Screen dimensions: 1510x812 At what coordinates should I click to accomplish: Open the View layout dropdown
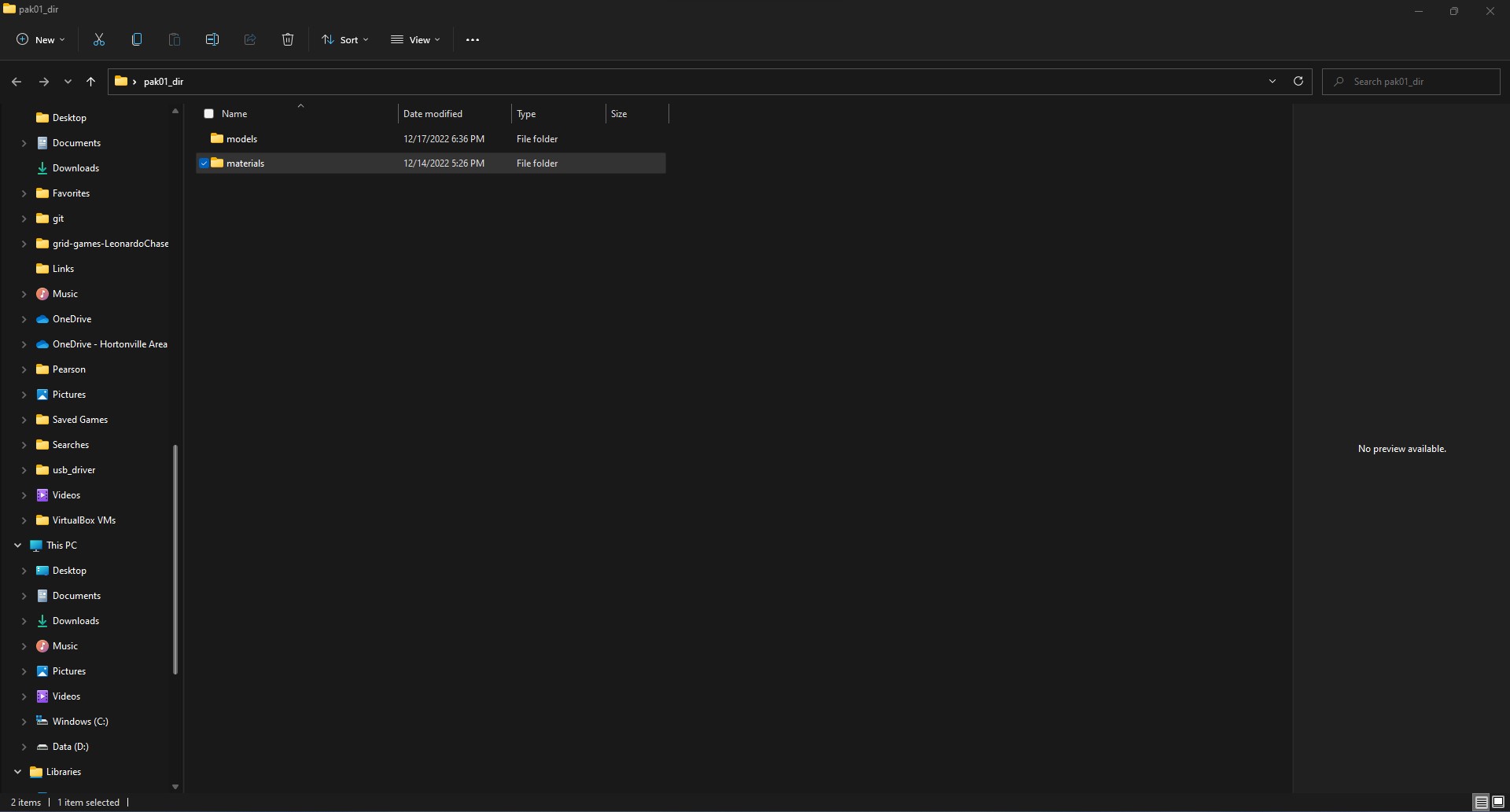point(416,39)
